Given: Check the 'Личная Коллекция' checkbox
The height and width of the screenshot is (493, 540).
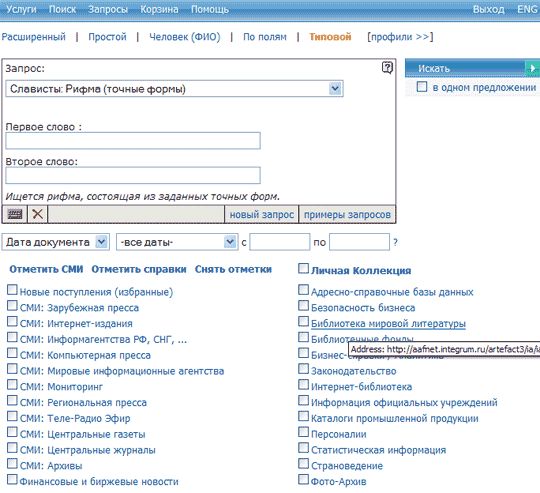Looking at the screenshot, I should tap(303, 269).
